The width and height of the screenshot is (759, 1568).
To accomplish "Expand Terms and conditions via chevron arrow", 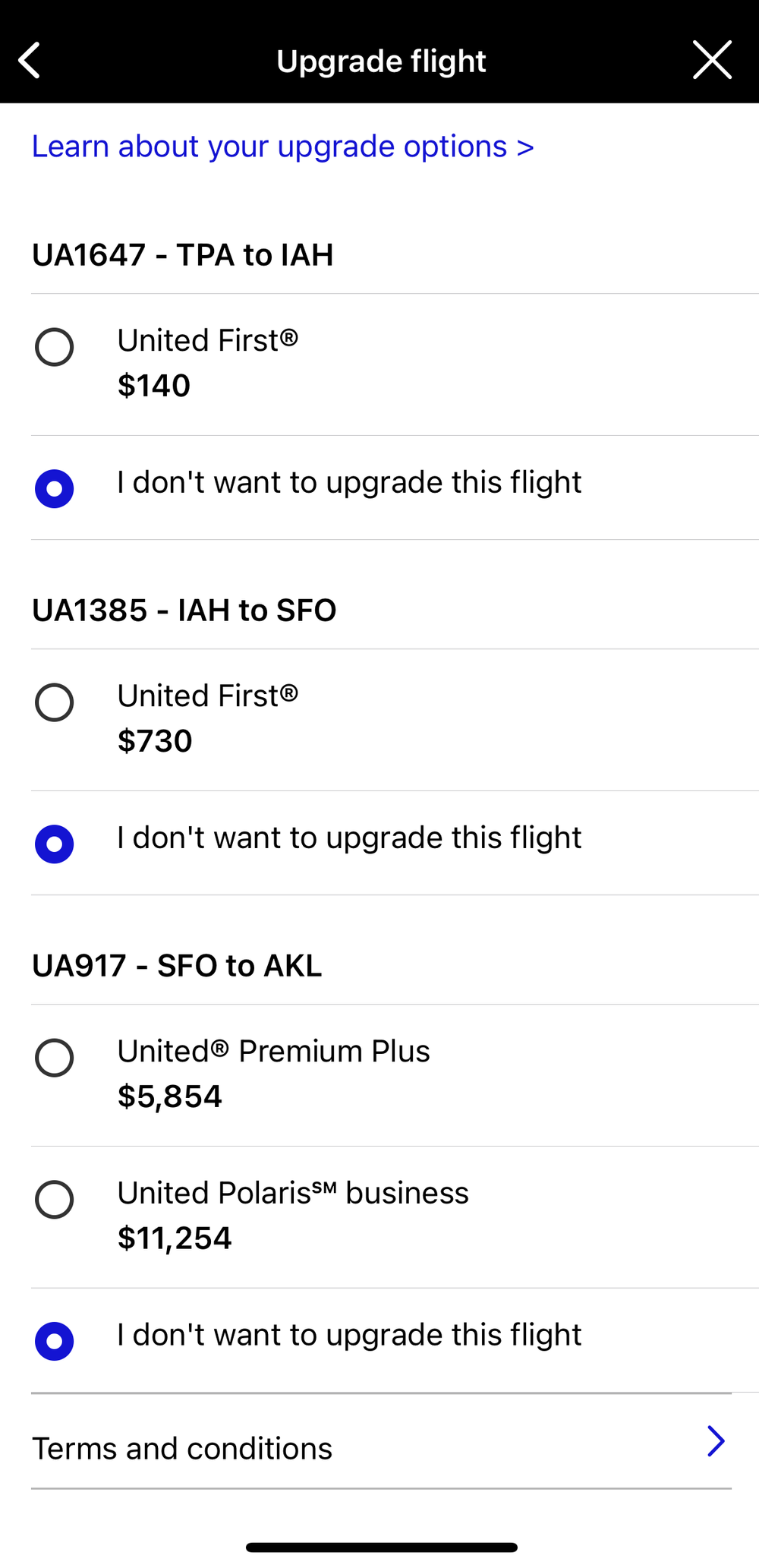I will [x=716, y=1441].
